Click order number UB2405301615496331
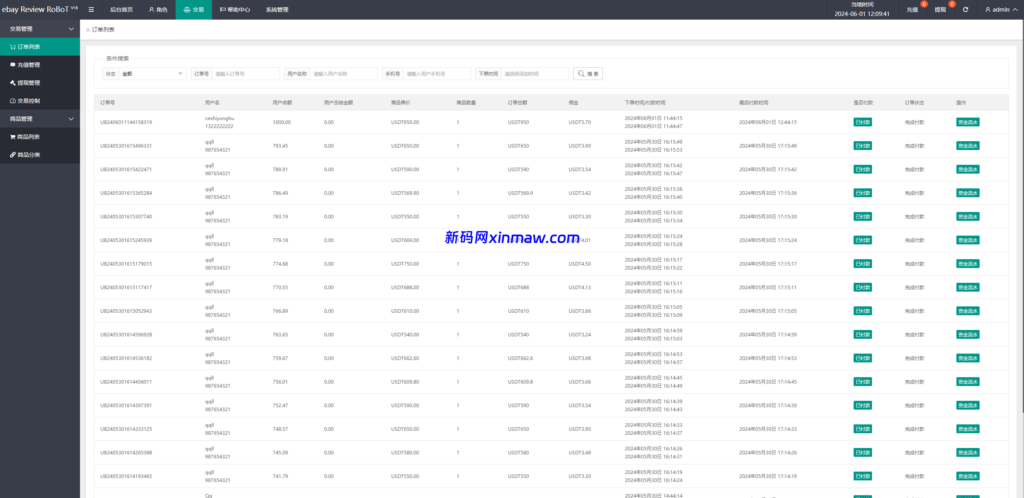The width and height of the screenshot is (1024, 498). [126, 146]
